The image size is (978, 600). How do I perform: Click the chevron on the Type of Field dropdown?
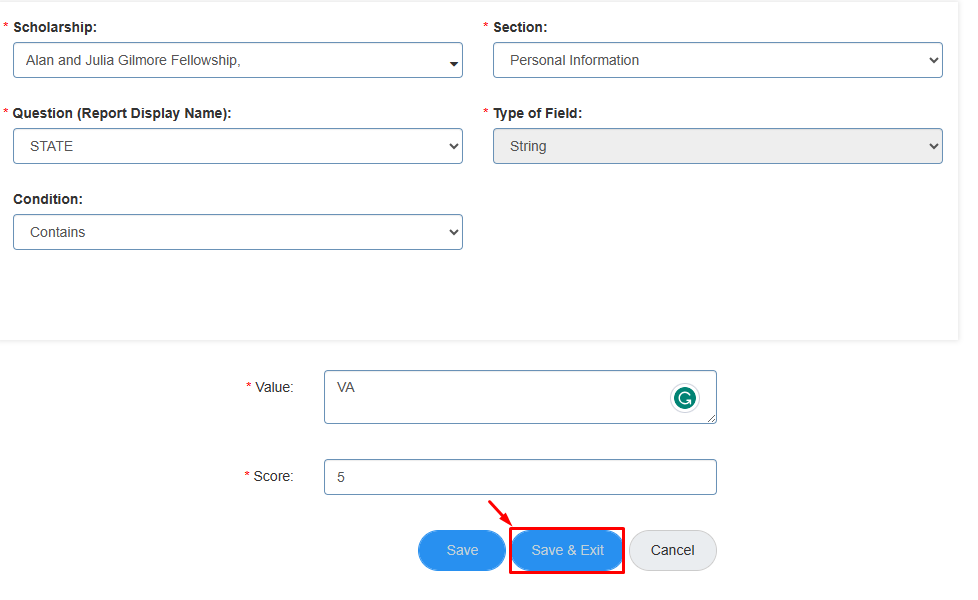[931, 146]
